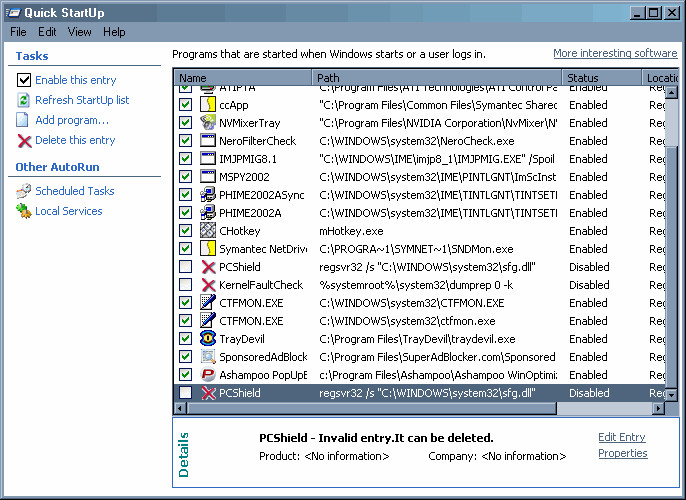Viewport: 686px width, 500px height.
Task: Click the red X icon beside KernelFaultCheck
Action: point(208,285)
